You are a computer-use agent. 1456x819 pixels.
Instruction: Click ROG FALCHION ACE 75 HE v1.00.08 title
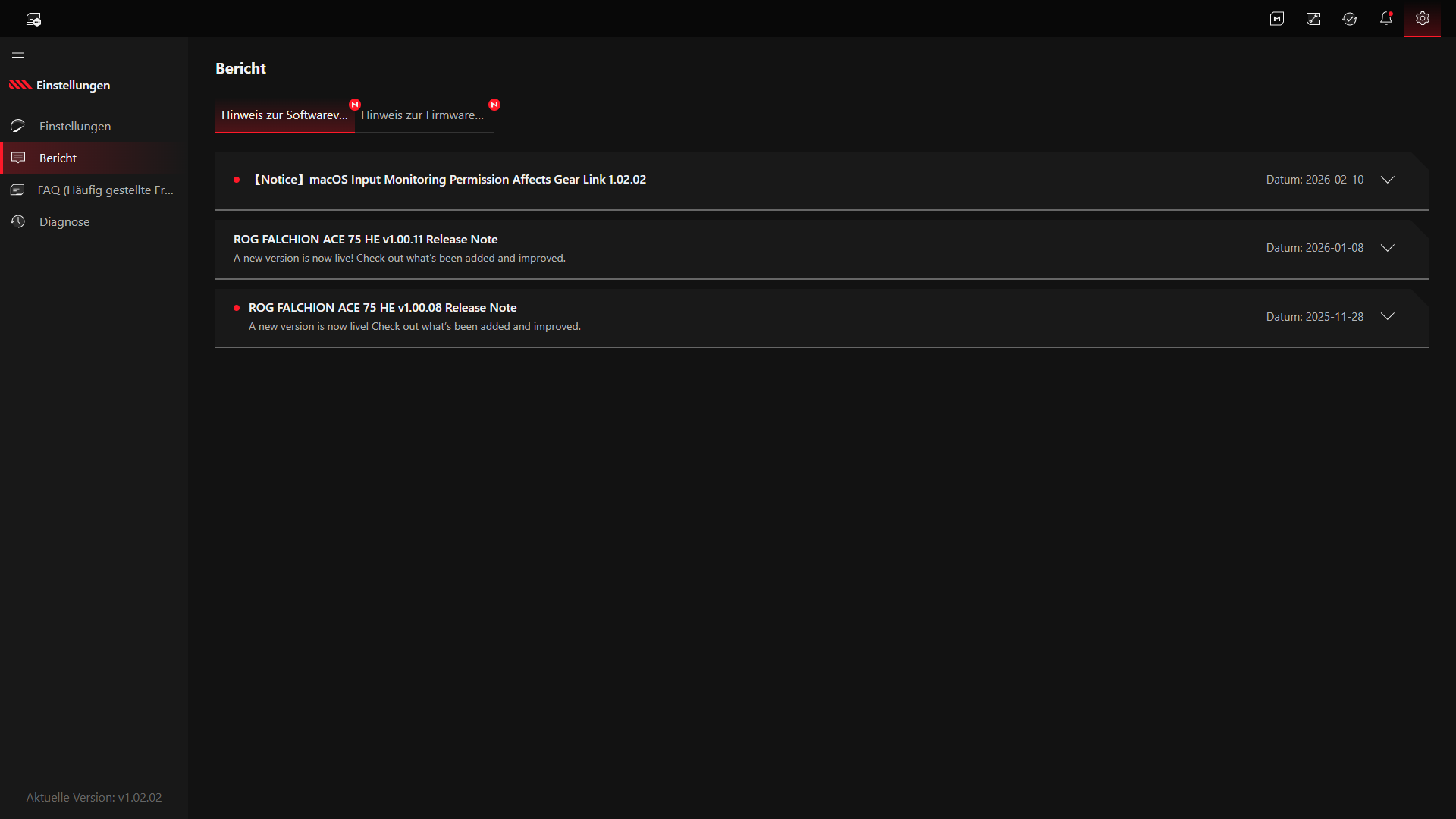pyautogui.click(x=382, y=308)
